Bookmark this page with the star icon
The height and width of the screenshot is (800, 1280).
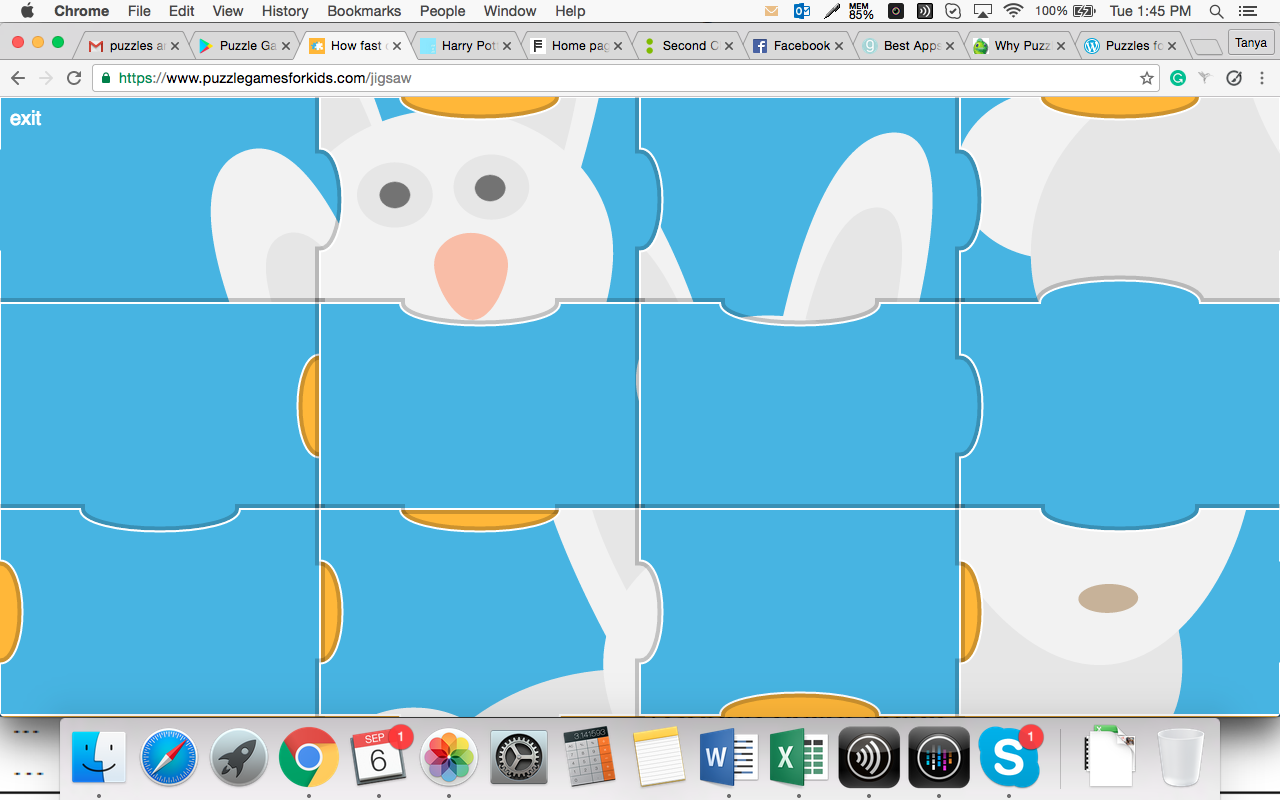[1146, 78]
